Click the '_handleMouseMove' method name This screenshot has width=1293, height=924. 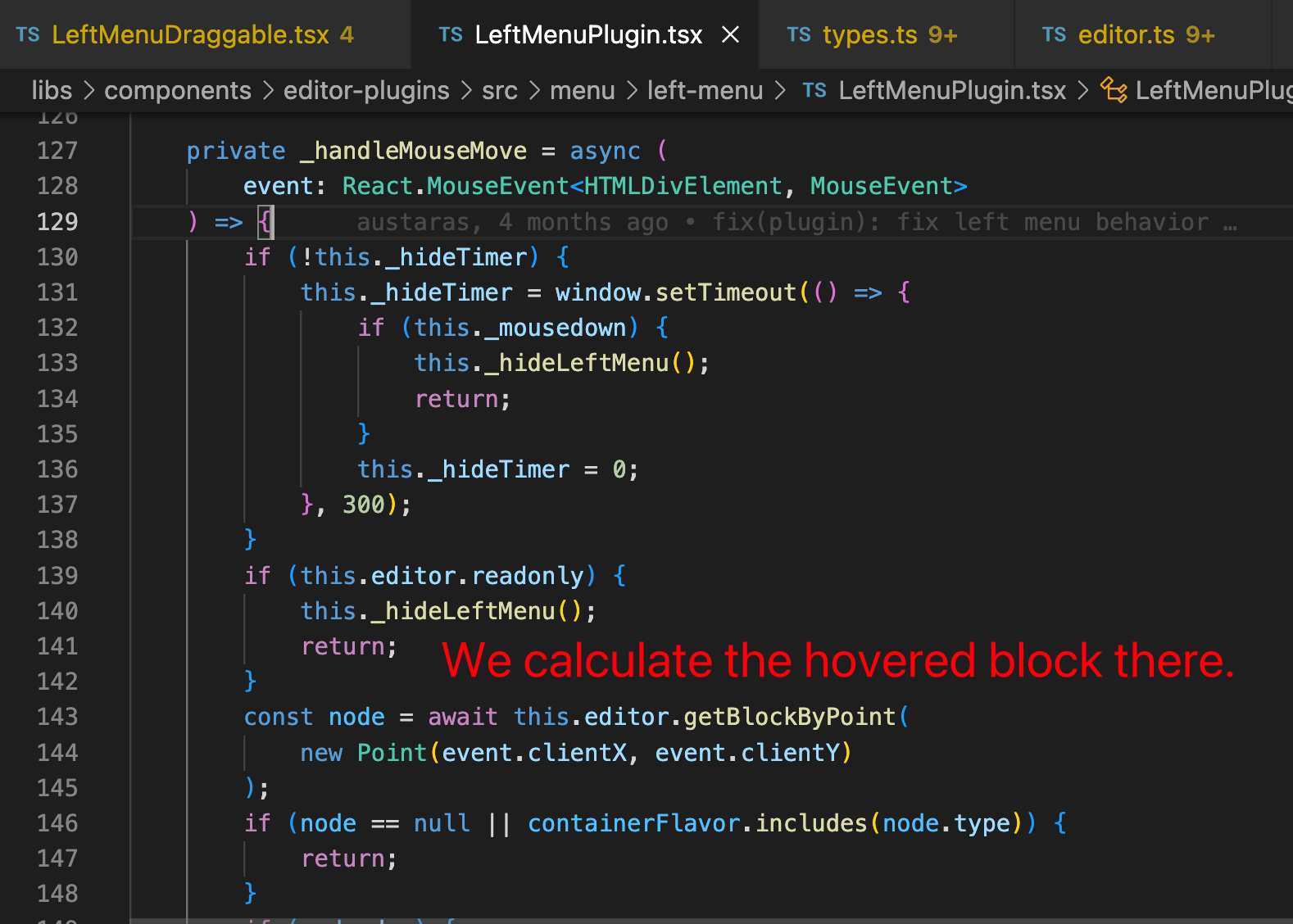(414, 151)
